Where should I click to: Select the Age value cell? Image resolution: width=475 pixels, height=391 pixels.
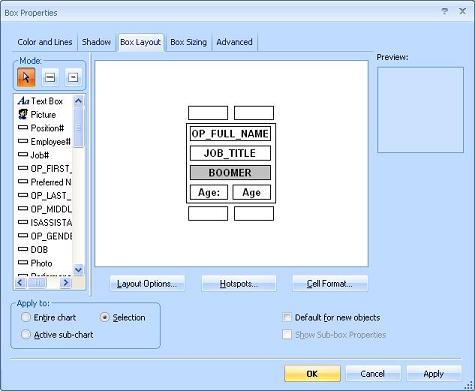pos(252,192)
